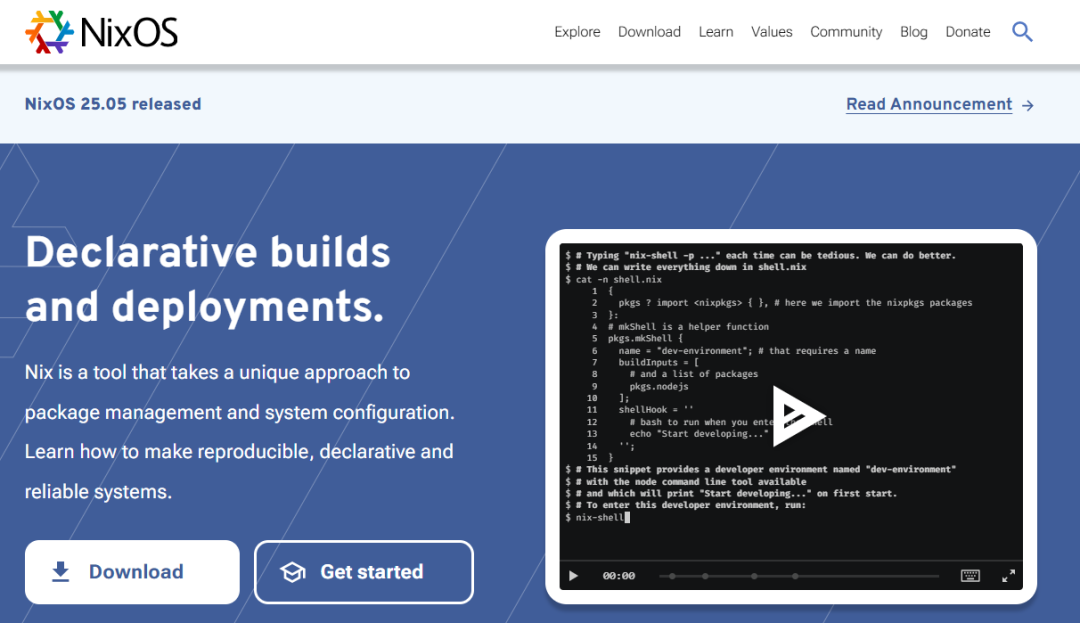Go to the Download nav item
1080x623 pixels.
pos(649,32)
